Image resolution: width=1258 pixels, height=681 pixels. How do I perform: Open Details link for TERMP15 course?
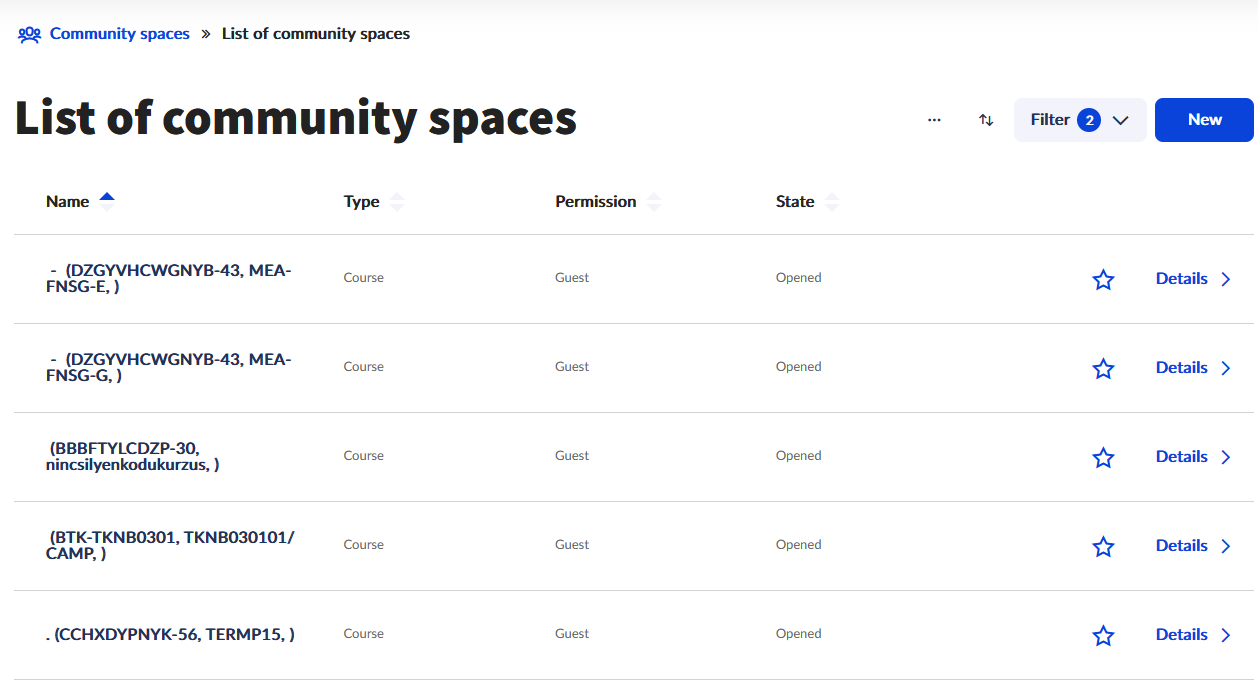(1181, 635)
